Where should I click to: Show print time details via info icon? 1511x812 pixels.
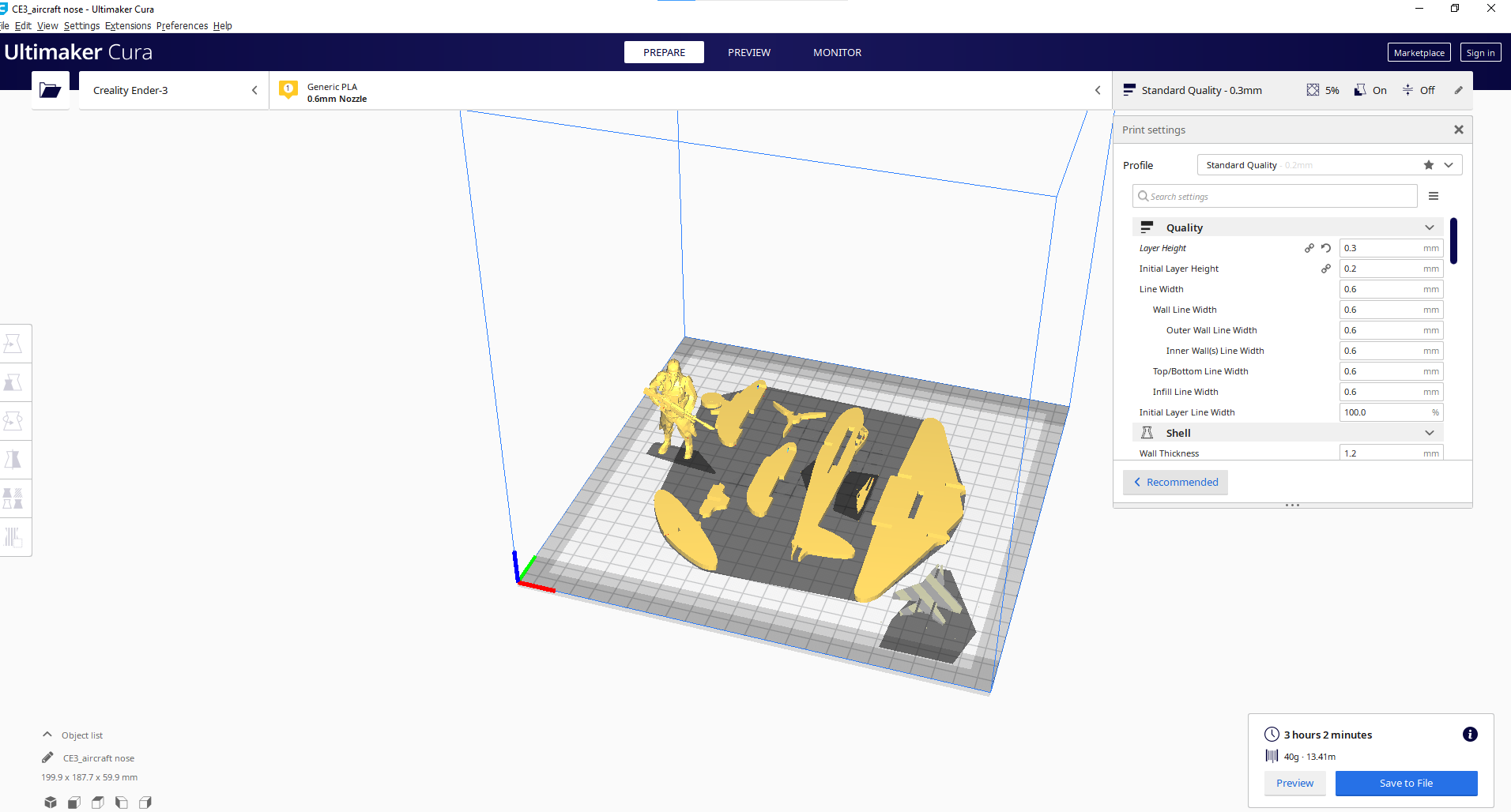coord(1470,735)
